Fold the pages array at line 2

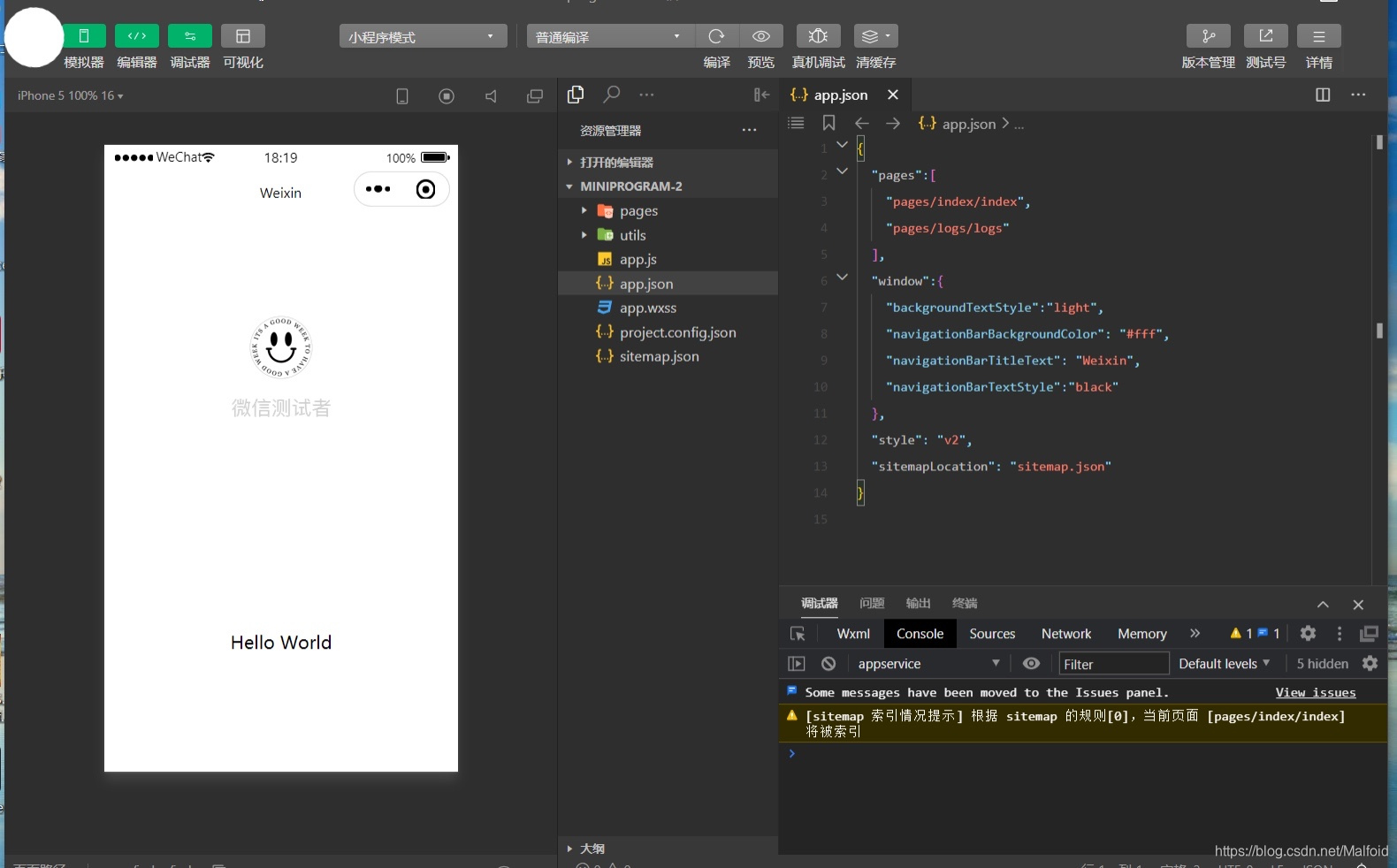point(842,171)
